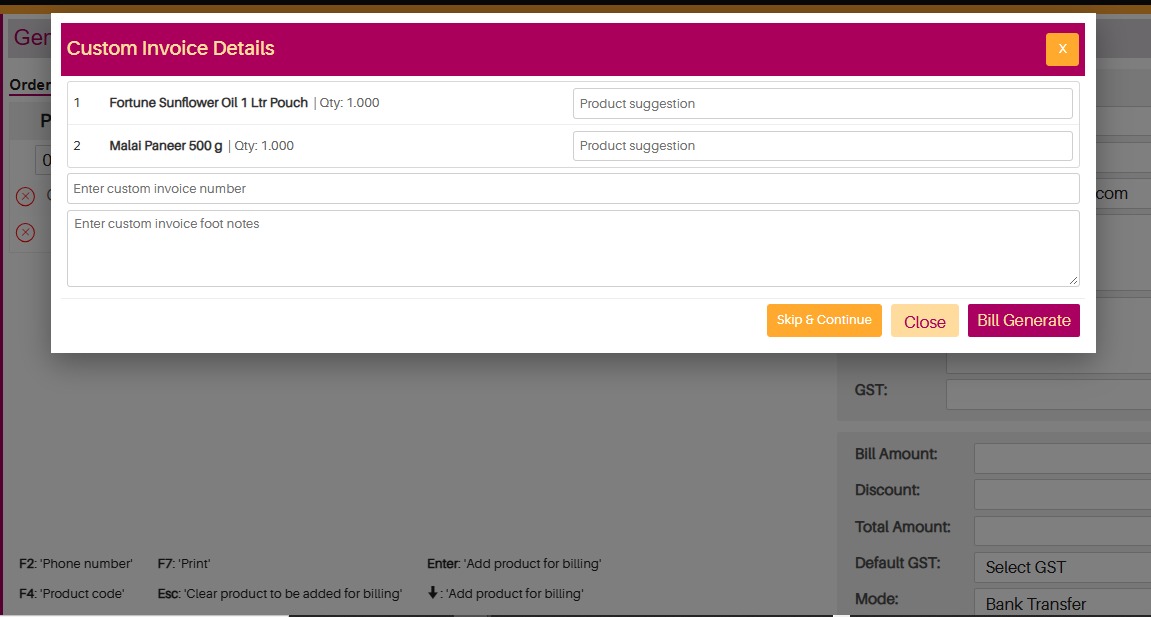The image size is (1151, 617).
Task: Click Product suggestion field for Fortune Sunflower Oil
Action: [x=822, y=103]
